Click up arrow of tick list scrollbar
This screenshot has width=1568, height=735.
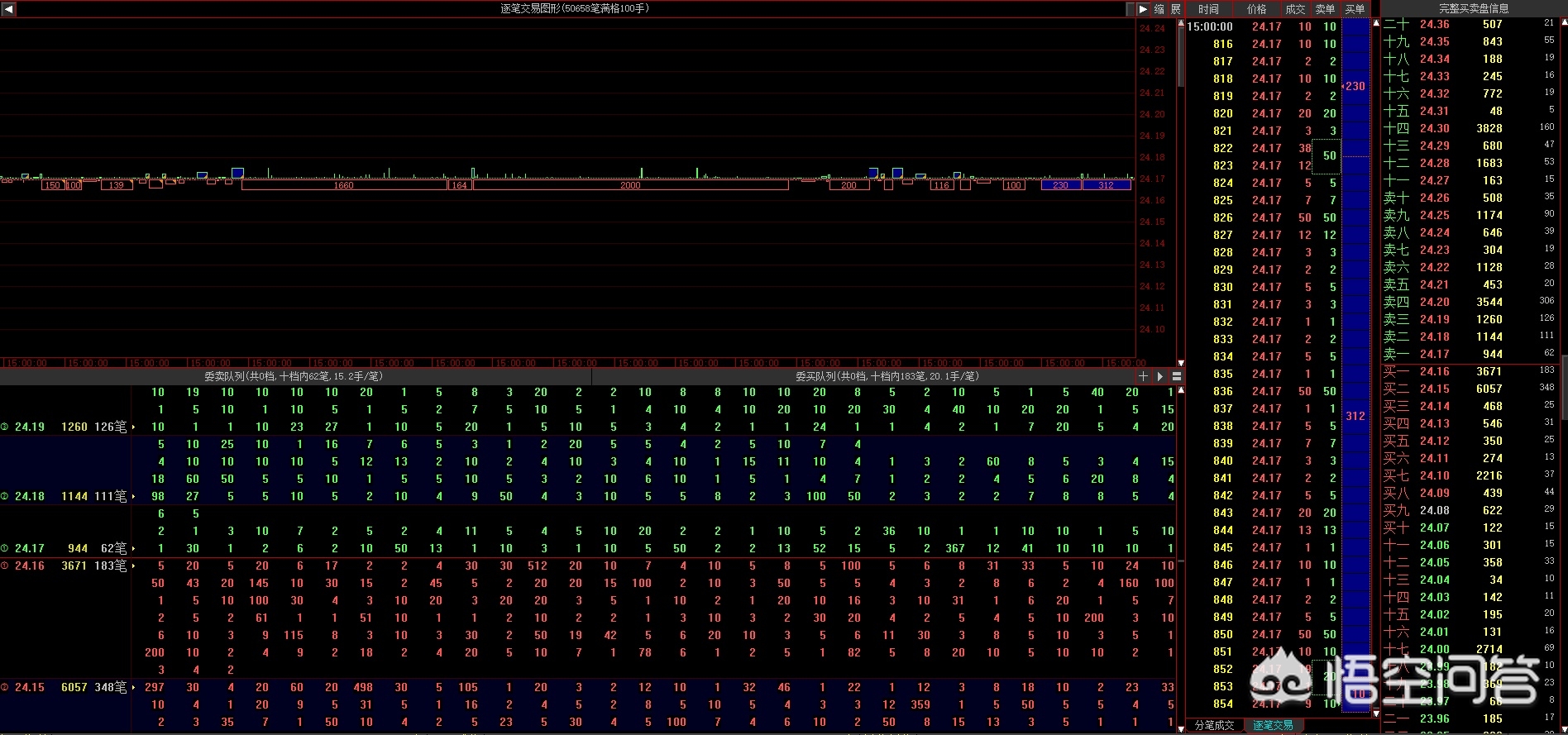click(1376, 23)
